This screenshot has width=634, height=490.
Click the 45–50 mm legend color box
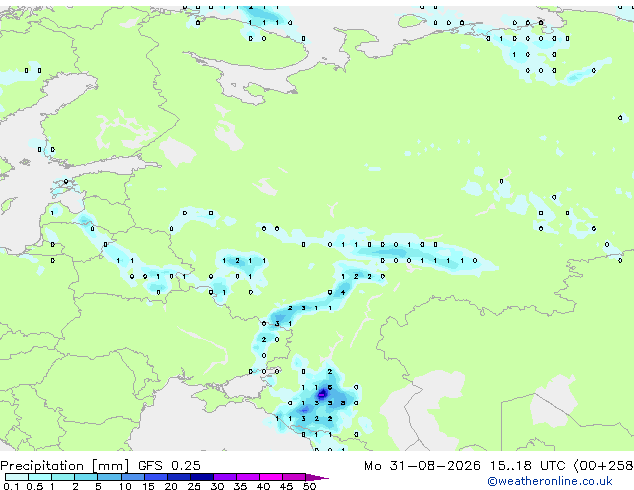294,477
